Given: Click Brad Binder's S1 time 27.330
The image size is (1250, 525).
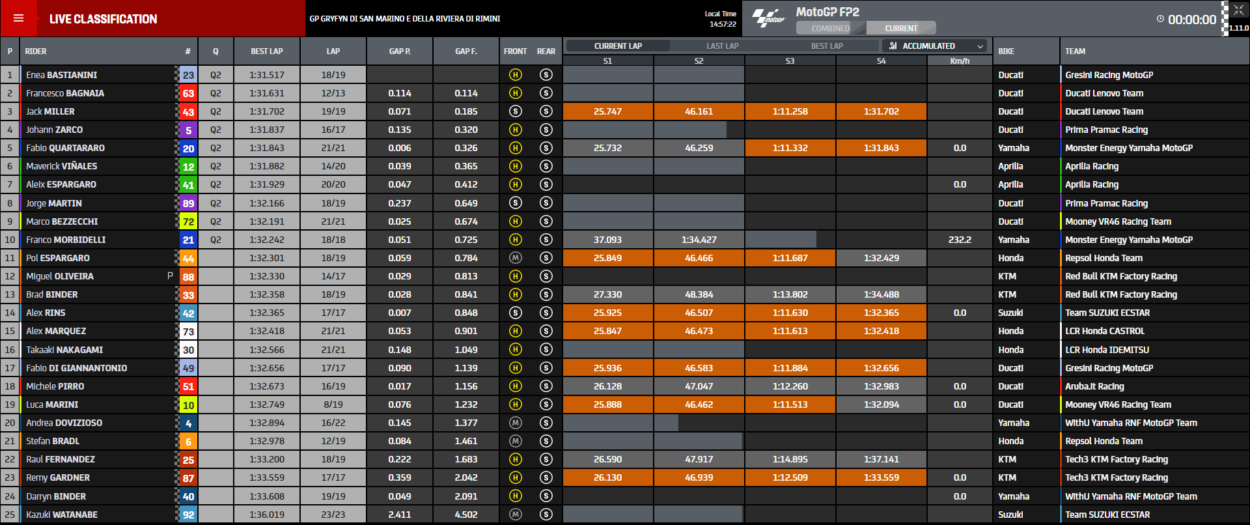Looking at the screenshot, I should click(608, 295).
